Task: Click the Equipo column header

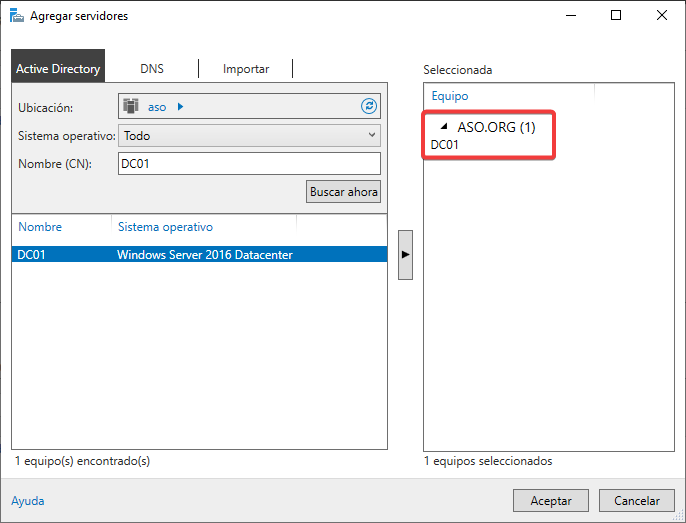Action: click(x=450, y=96)
